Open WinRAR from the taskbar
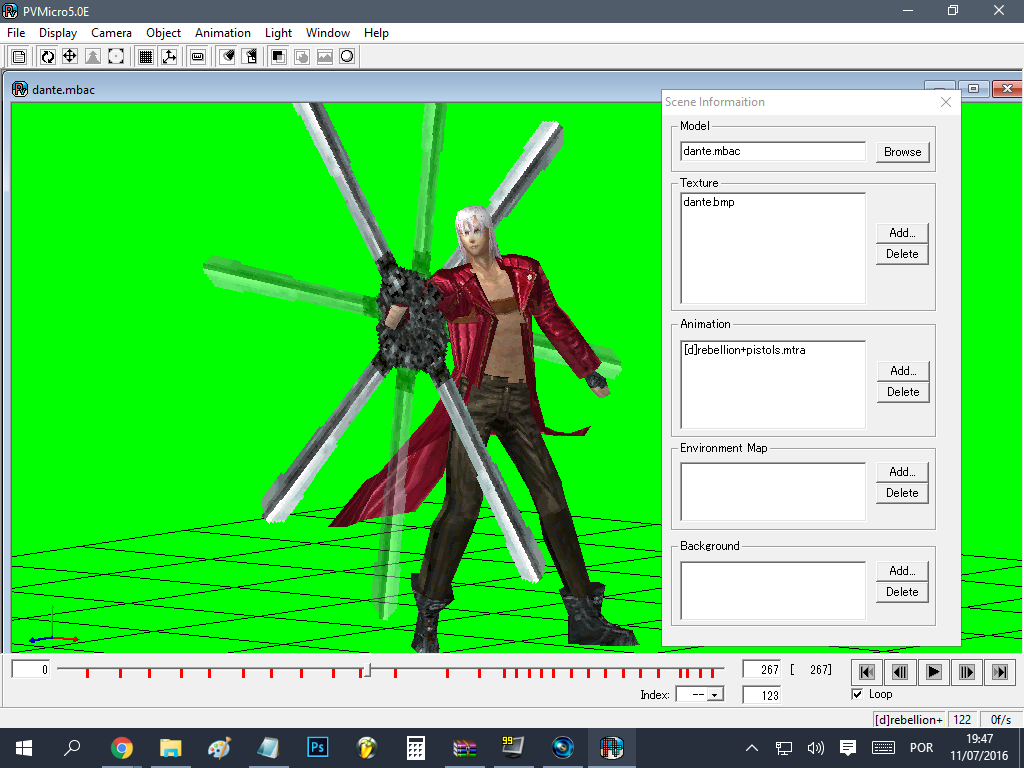Image resolution: width=1024 pixels, height=768 pixels. pos(464,748)
